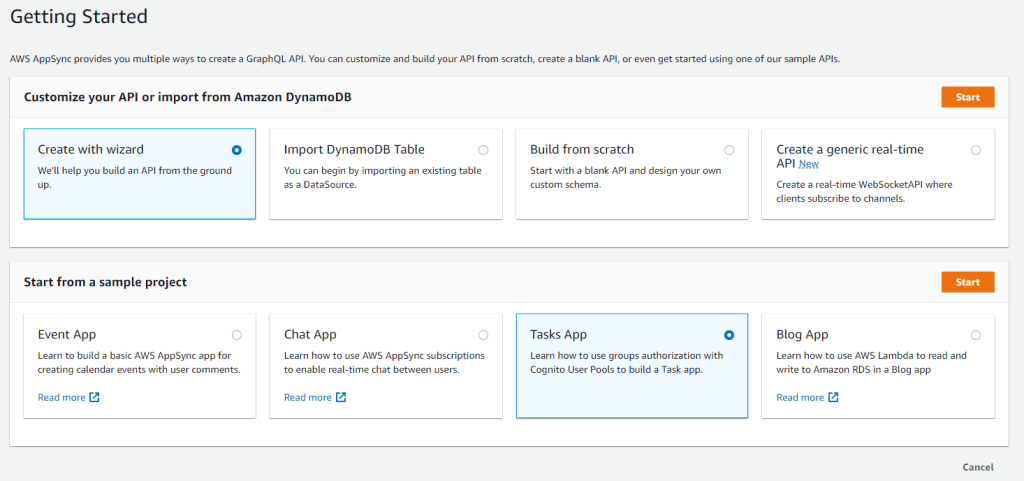Click external link icon under Chat App
Screen dimensions: 1024x481
[341, 397]
